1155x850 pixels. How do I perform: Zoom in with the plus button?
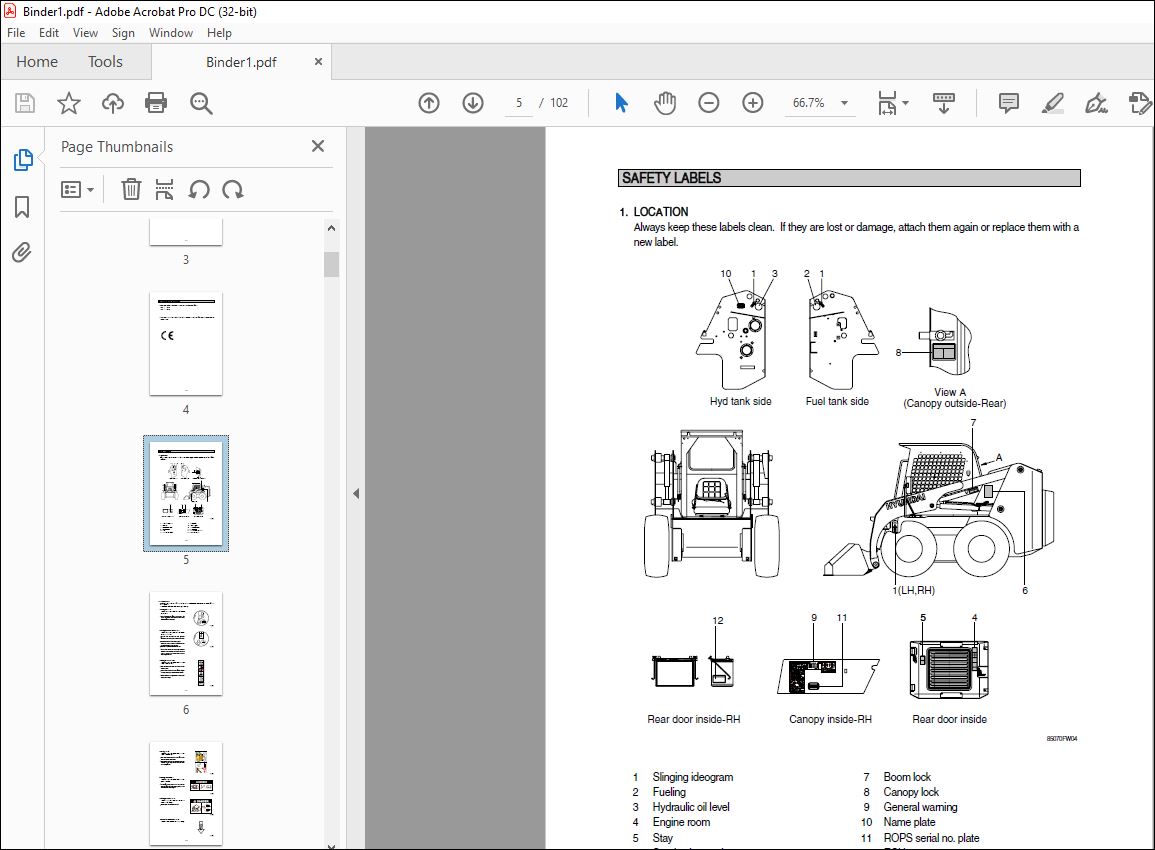click(x=753, y=102)
